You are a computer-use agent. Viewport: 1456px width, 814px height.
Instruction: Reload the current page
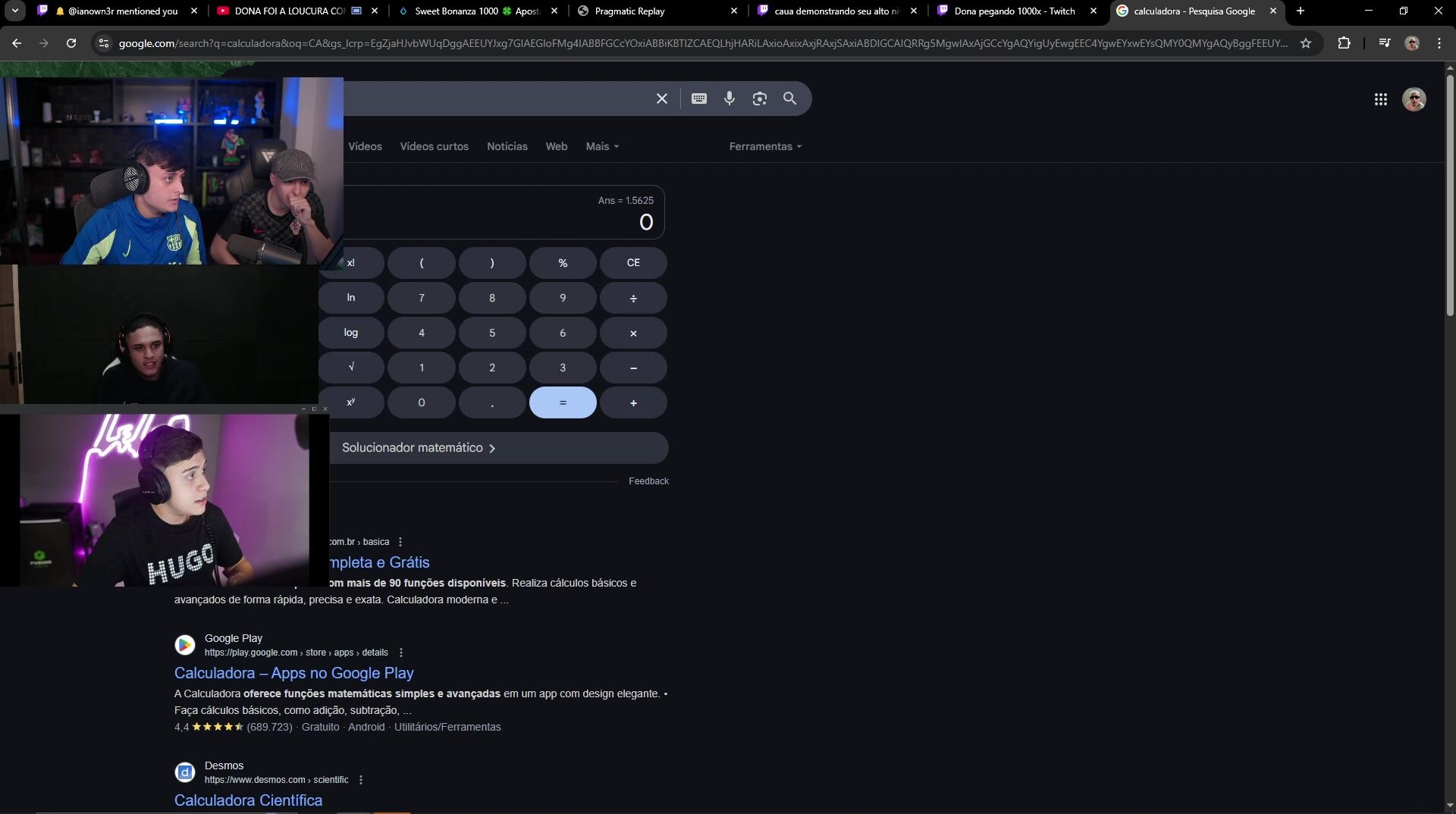point(71,43)
